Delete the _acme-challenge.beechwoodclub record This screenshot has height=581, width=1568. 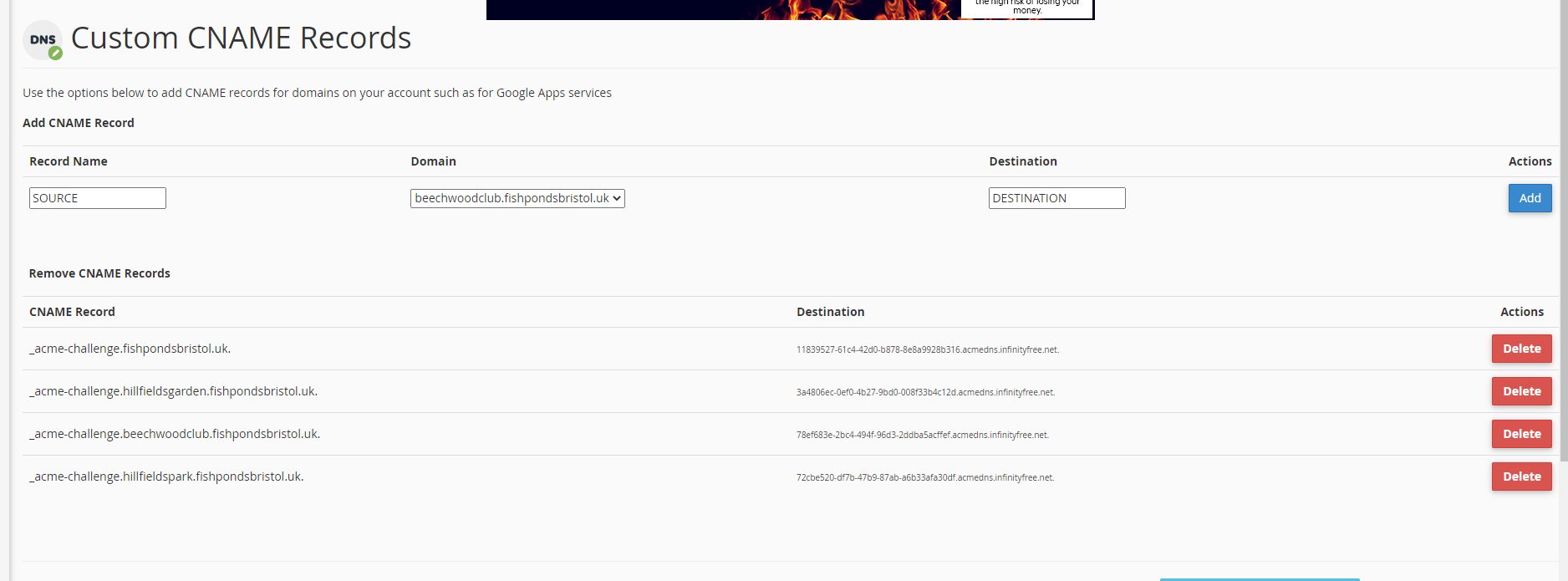(x=1521, y=434)
